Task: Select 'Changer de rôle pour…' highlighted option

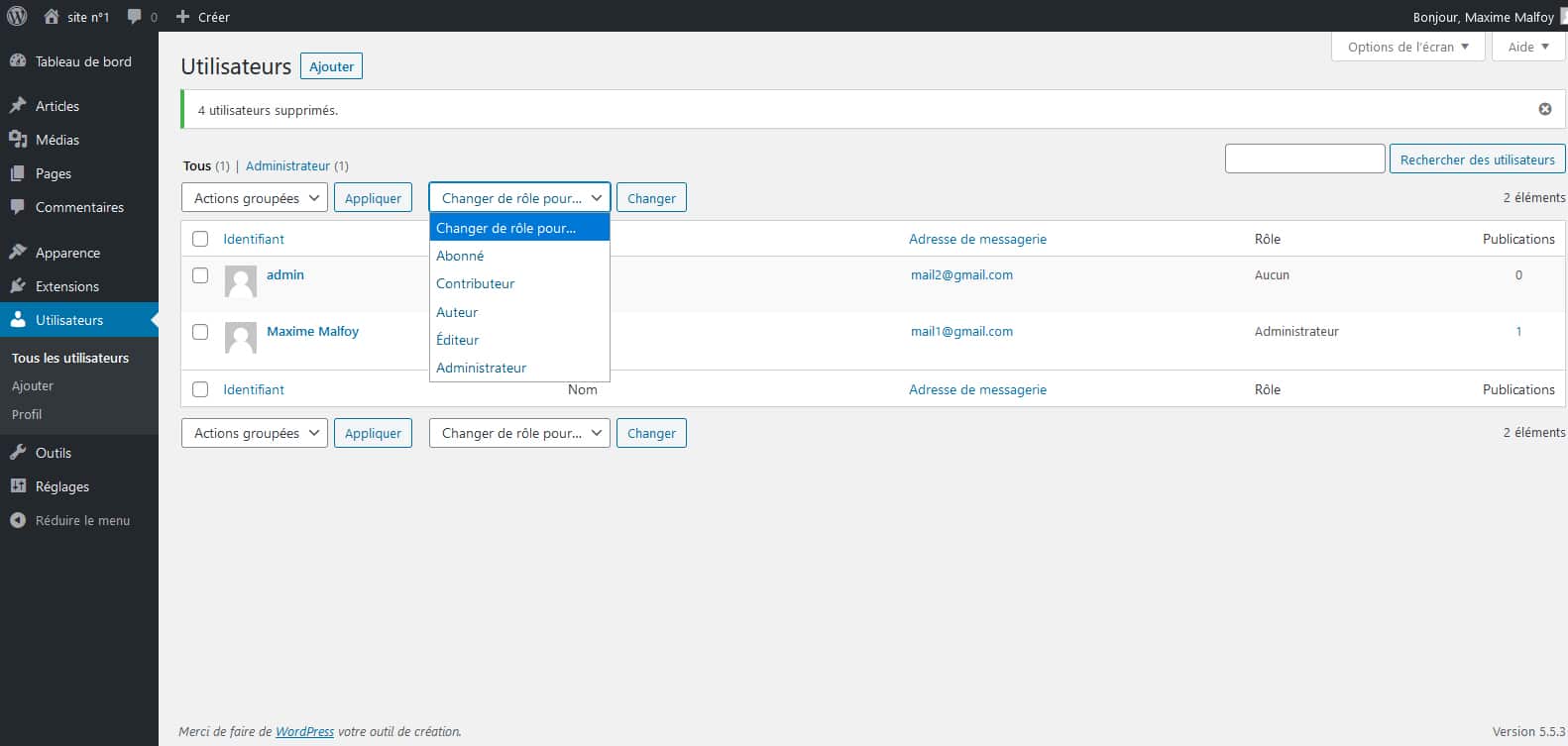Action: [519, 228]
